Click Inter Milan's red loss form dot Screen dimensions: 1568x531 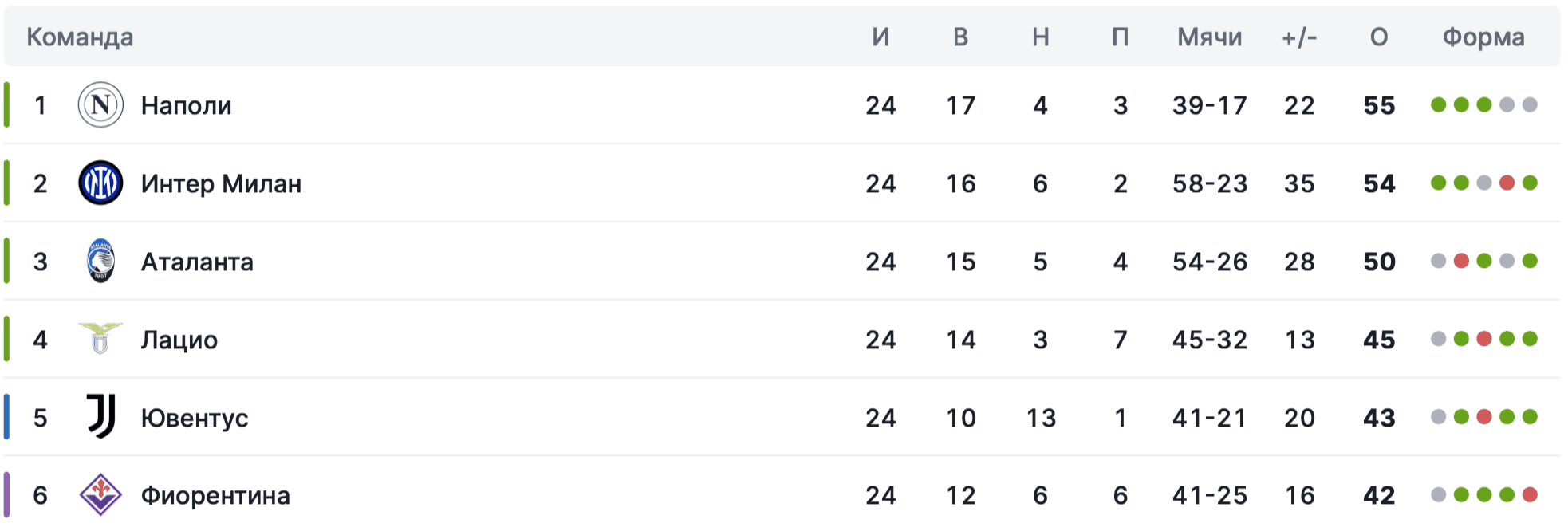[1507, 183]
